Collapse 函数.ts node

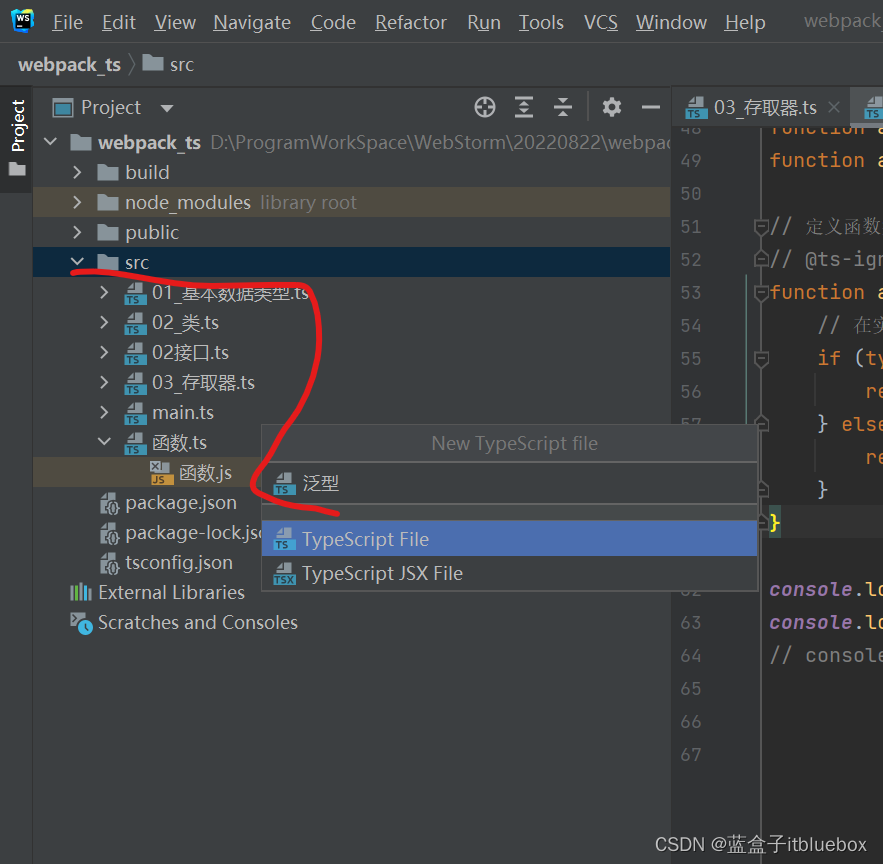click(x=104, y=442)
